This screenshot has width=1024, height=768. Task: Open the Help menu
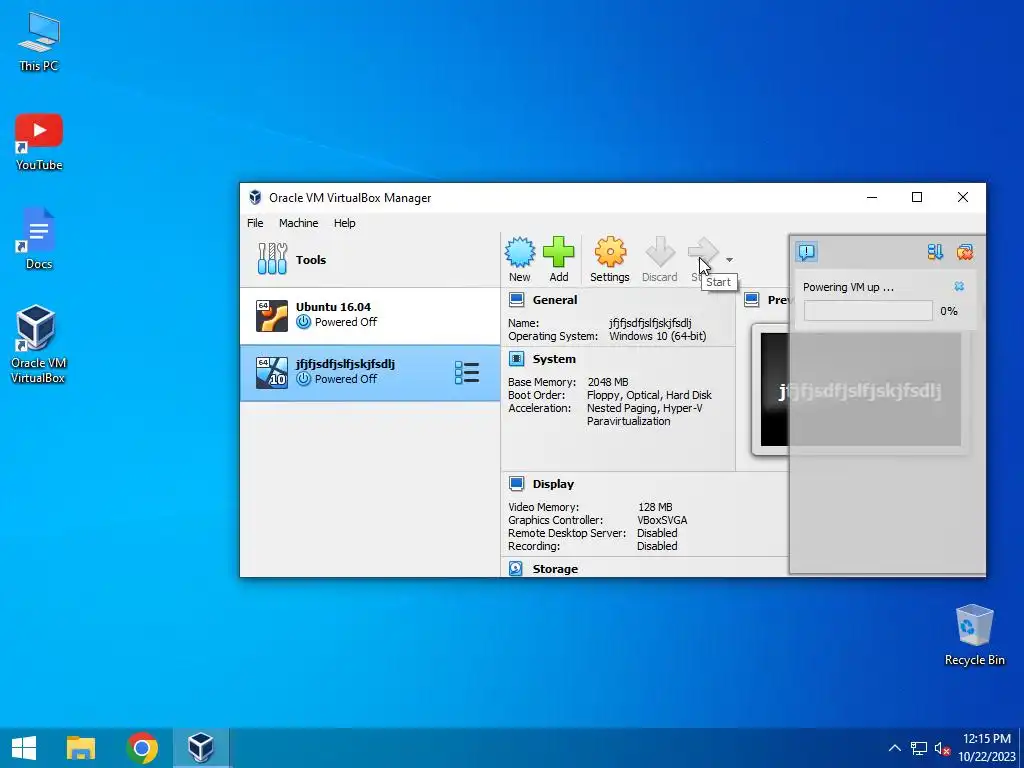344,223
